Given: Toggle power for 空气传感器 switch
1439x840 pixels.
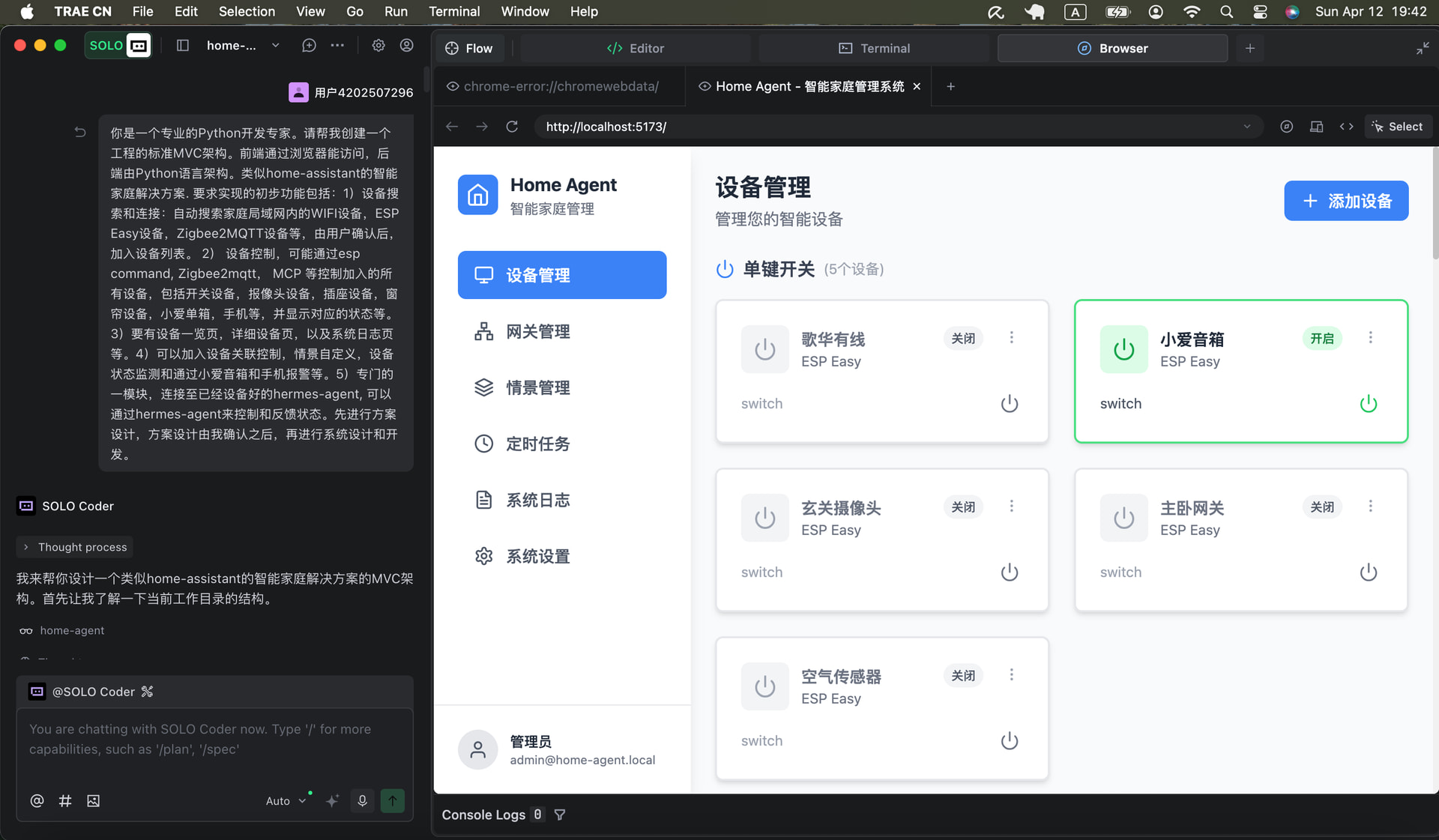Looking at the screenshot, I should 1010,741.
